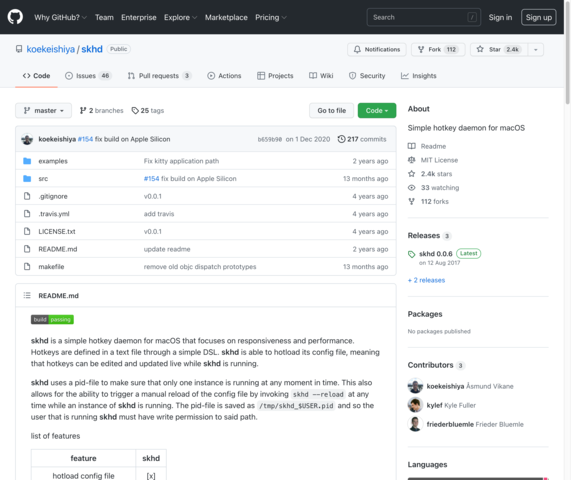Click the 33 watching eye icon
The height and width of the screenshot is (480, 571).
click(x=411, y=188)
